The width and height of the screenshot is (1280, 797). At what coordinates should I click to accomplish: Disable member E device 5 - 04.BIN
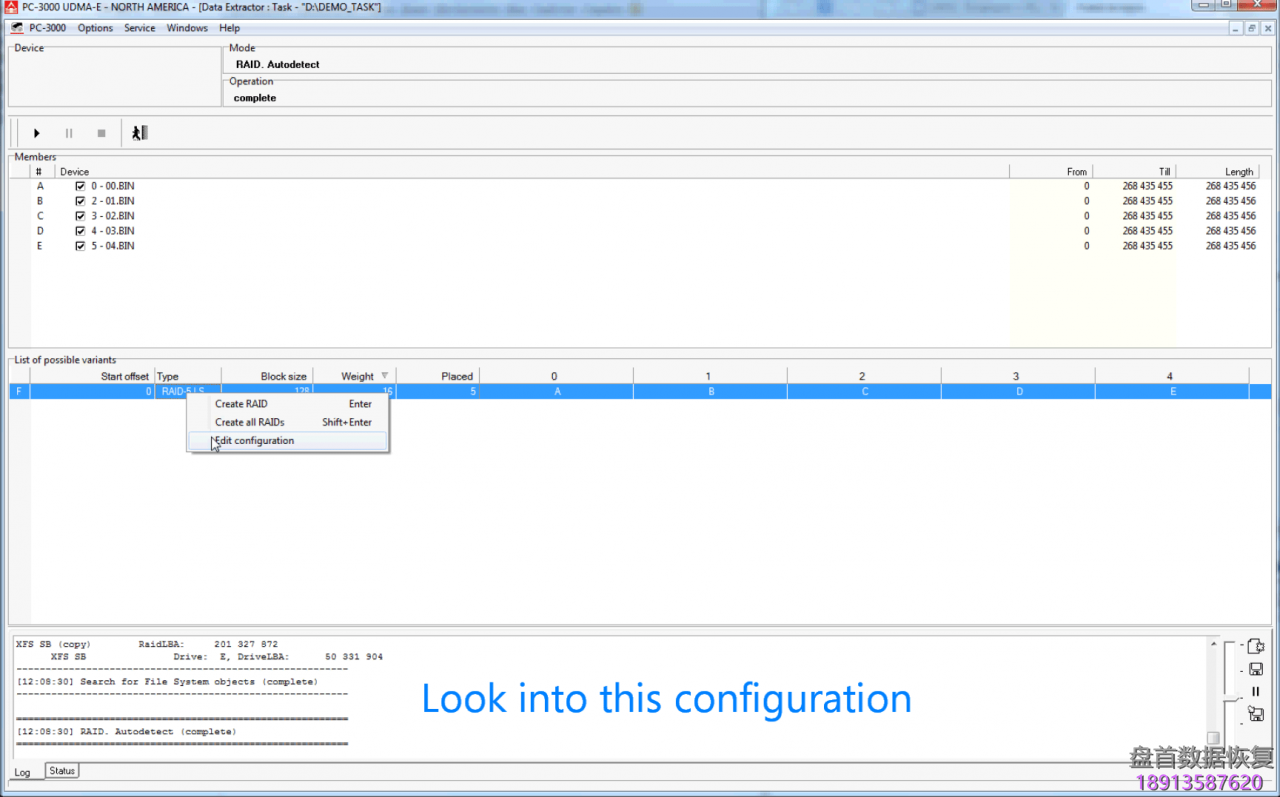pos(80,246)
